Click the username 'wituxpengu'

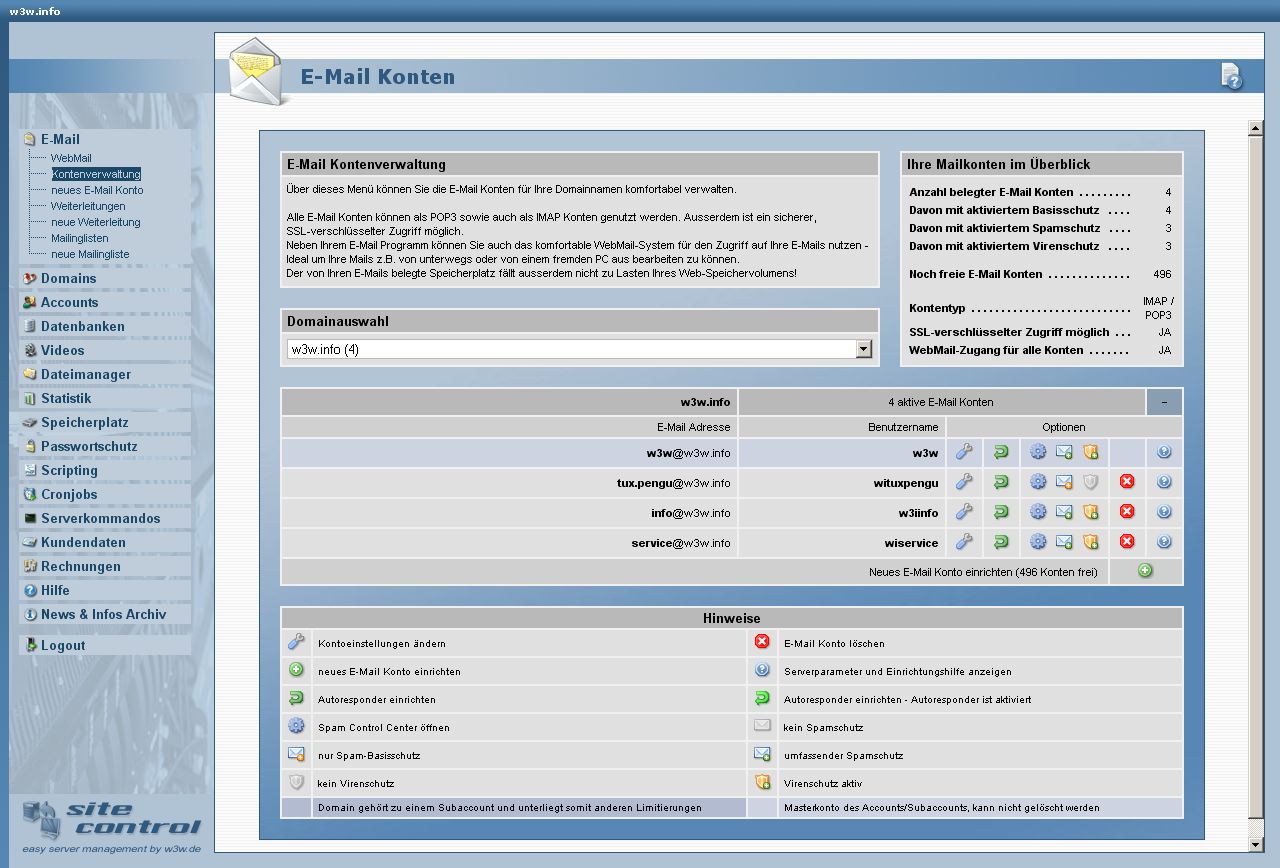pyautogui.click(x=906, y=483)
